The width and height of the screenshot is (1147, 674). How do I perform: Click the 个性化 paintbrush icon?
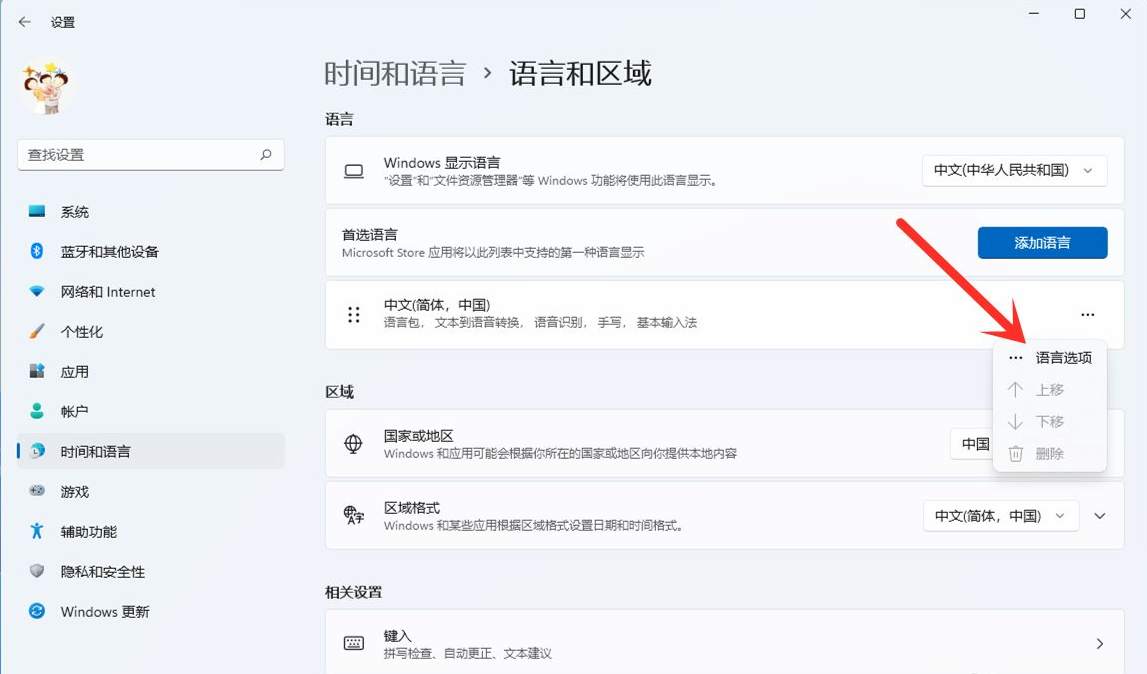[37, 332]
